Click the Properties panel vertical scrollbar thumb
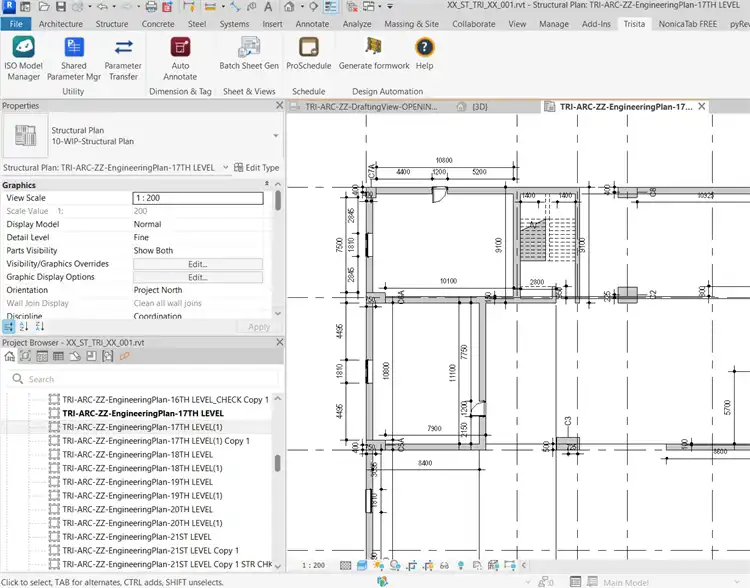750x588 pixels. [277, 200]
